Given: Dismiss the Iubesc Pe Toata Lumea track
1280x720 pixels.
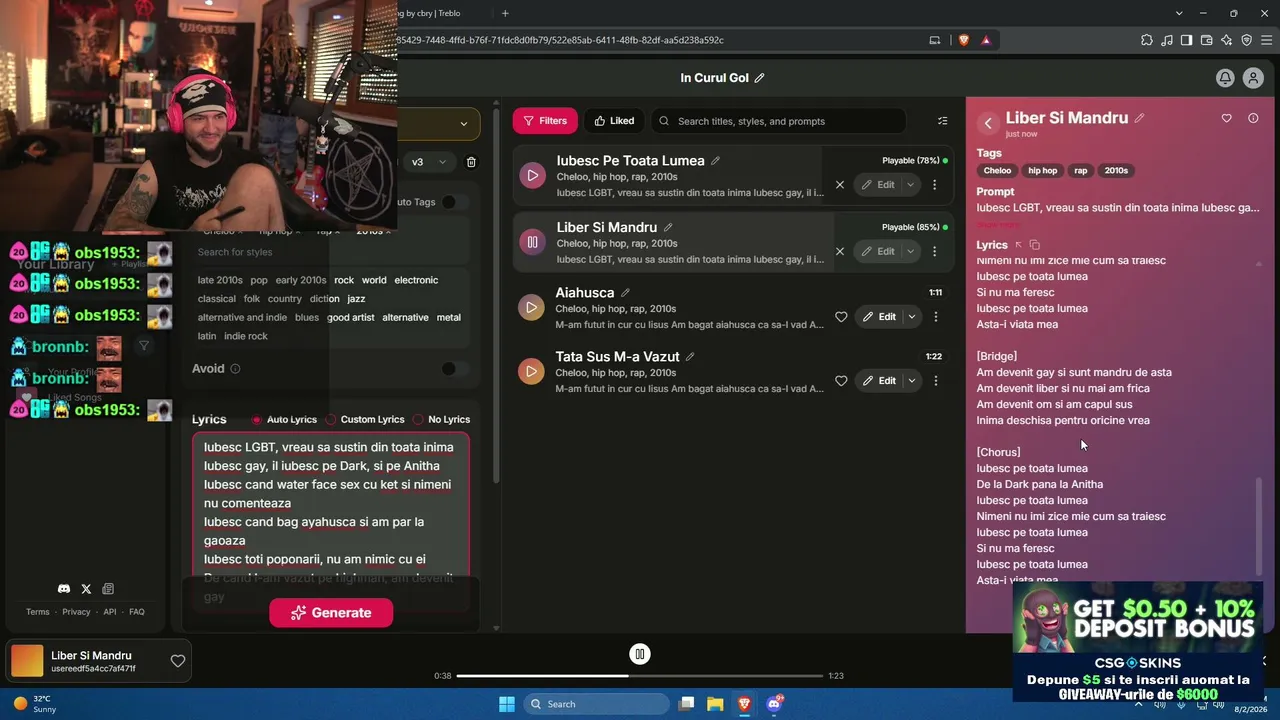Looking at the screenshot, I should [840, 185].
